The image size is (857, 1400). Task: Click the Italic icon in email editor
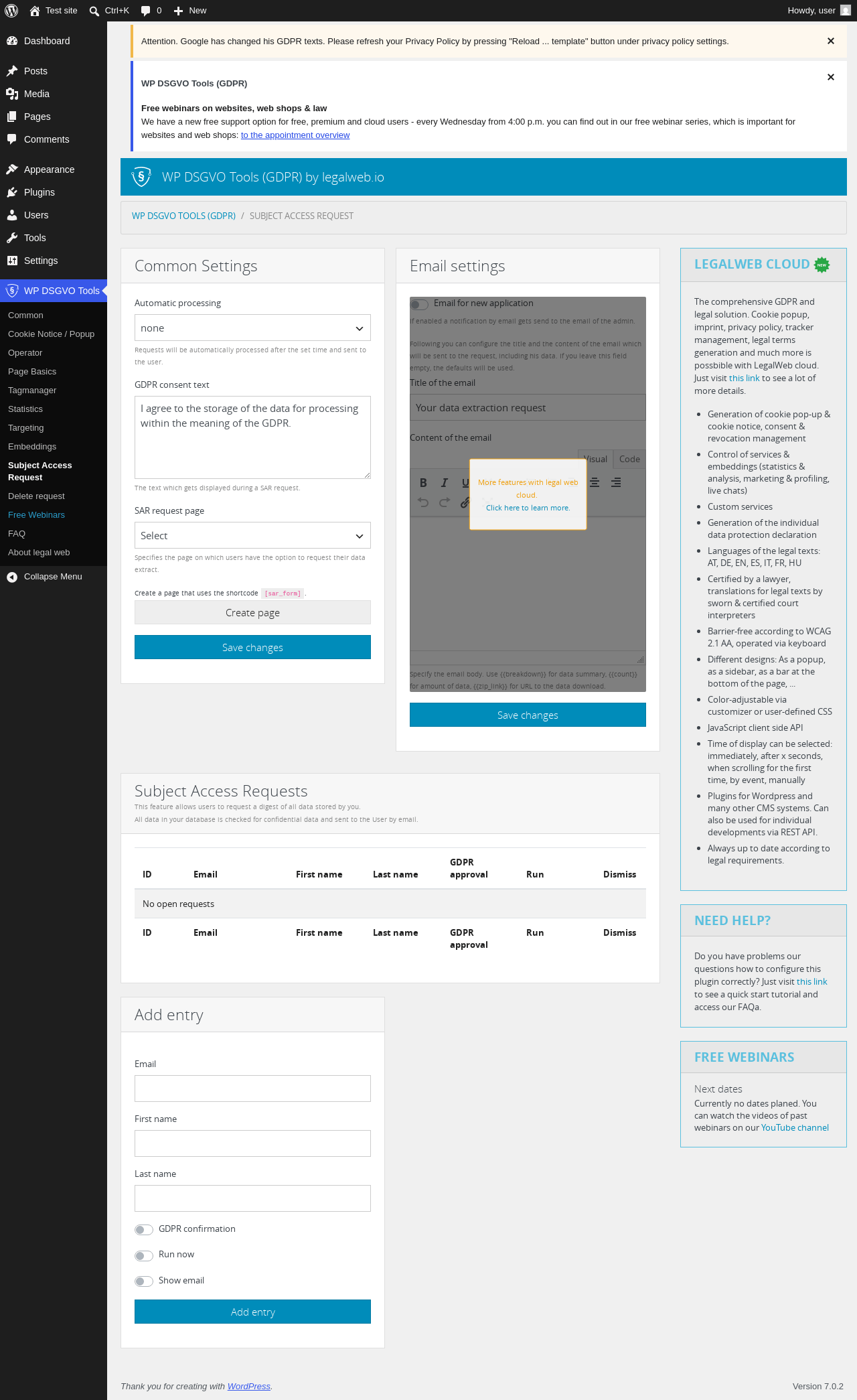pos(444,482)
